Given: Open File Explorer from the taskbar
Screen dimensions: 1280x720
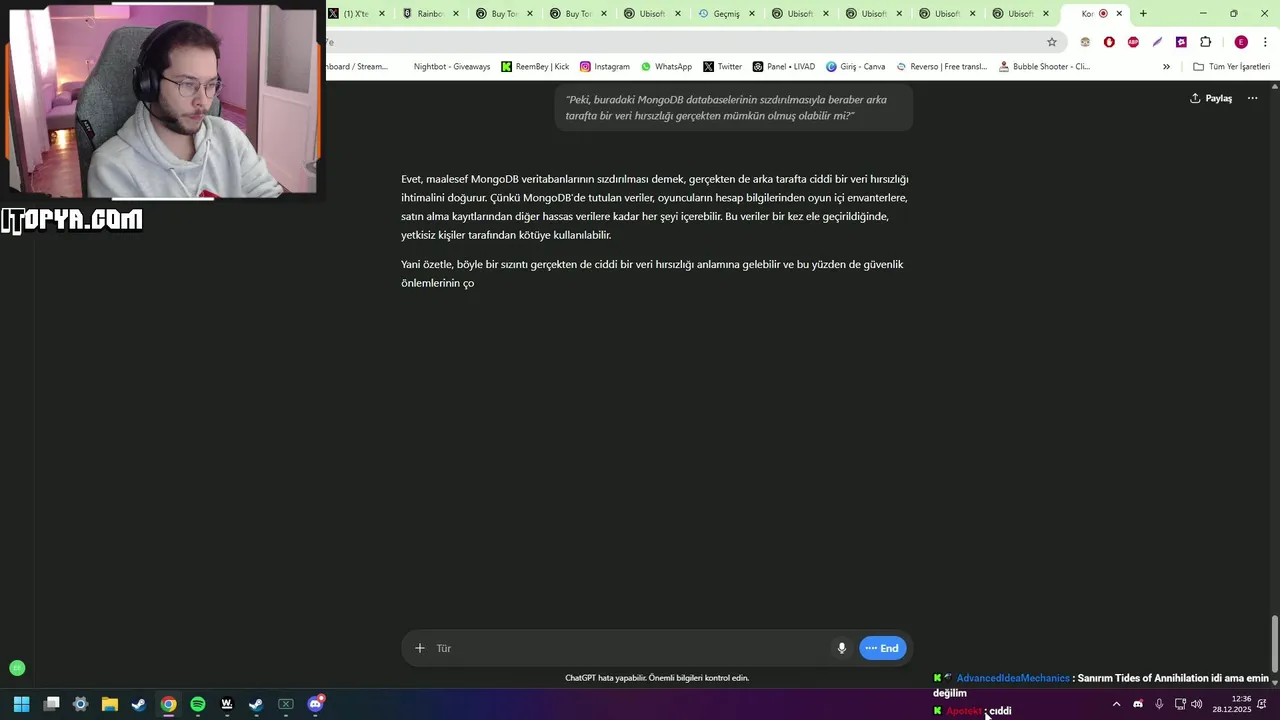Looking at the screenshot, I should [x=110, y=704].
